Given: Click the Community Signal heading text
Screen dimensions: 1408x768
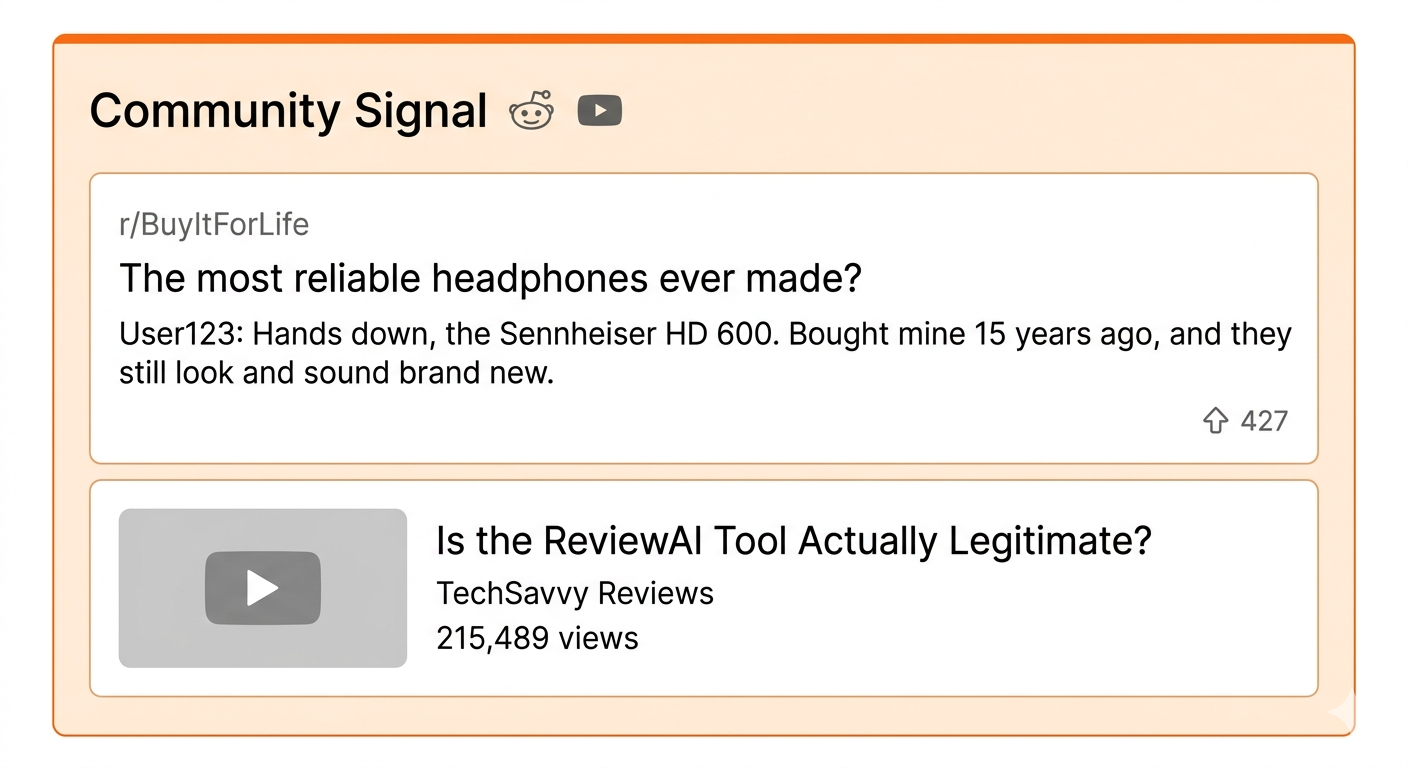Looking at the screenshot, I should tap(288, 110).
